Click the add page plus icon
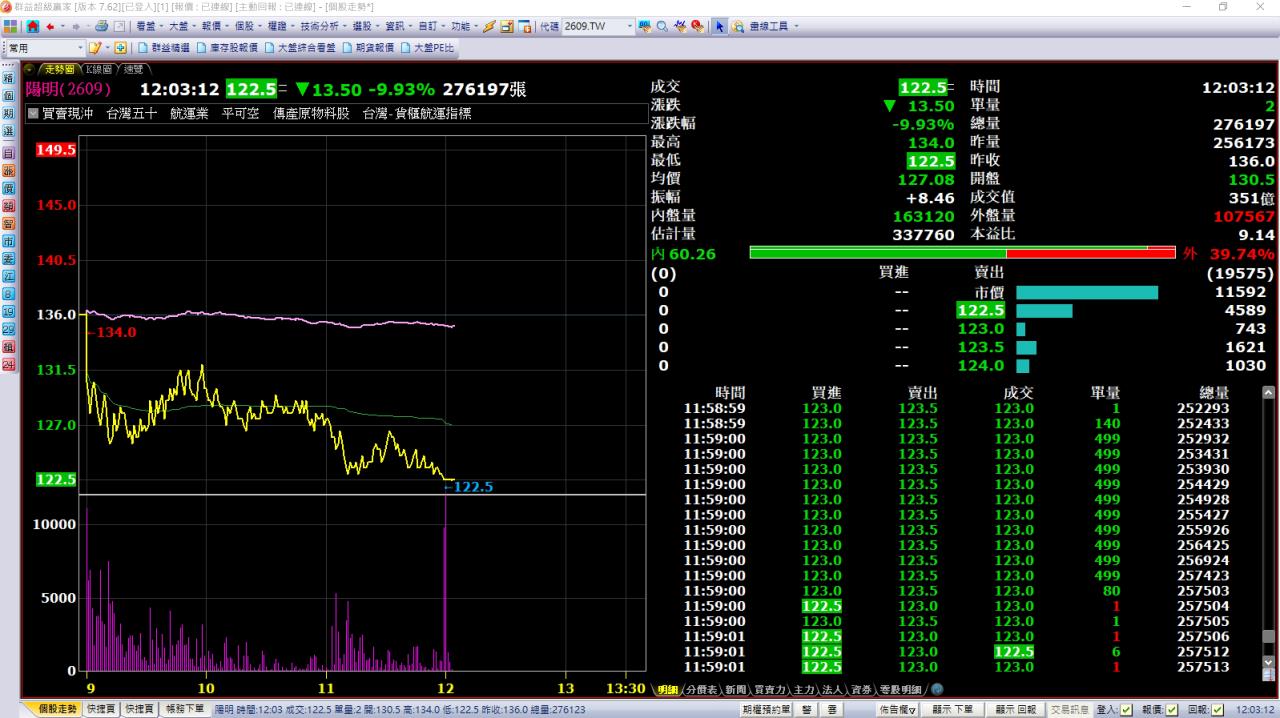Viewport: 1280px width, 718px height. click(120, 48)
